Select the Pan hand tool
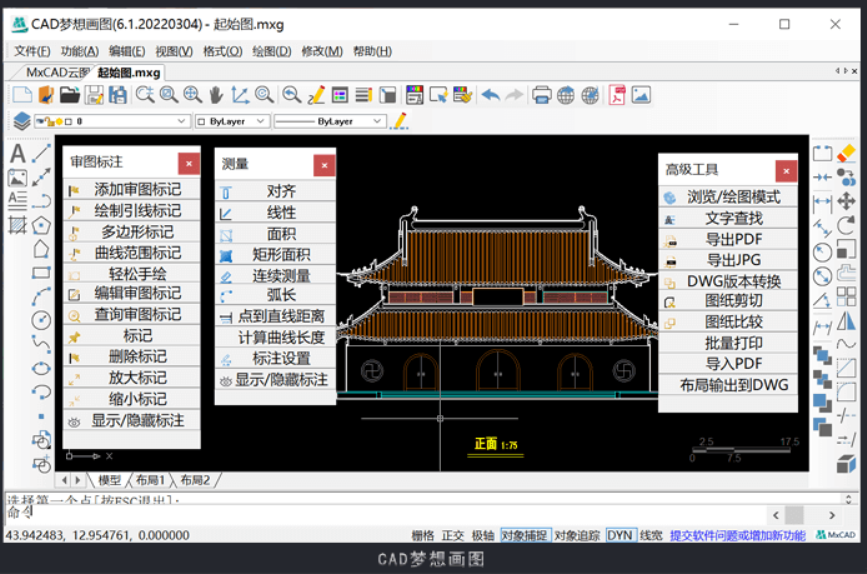Viewport: 867px width, 574px height. click(x=216, y=95)
